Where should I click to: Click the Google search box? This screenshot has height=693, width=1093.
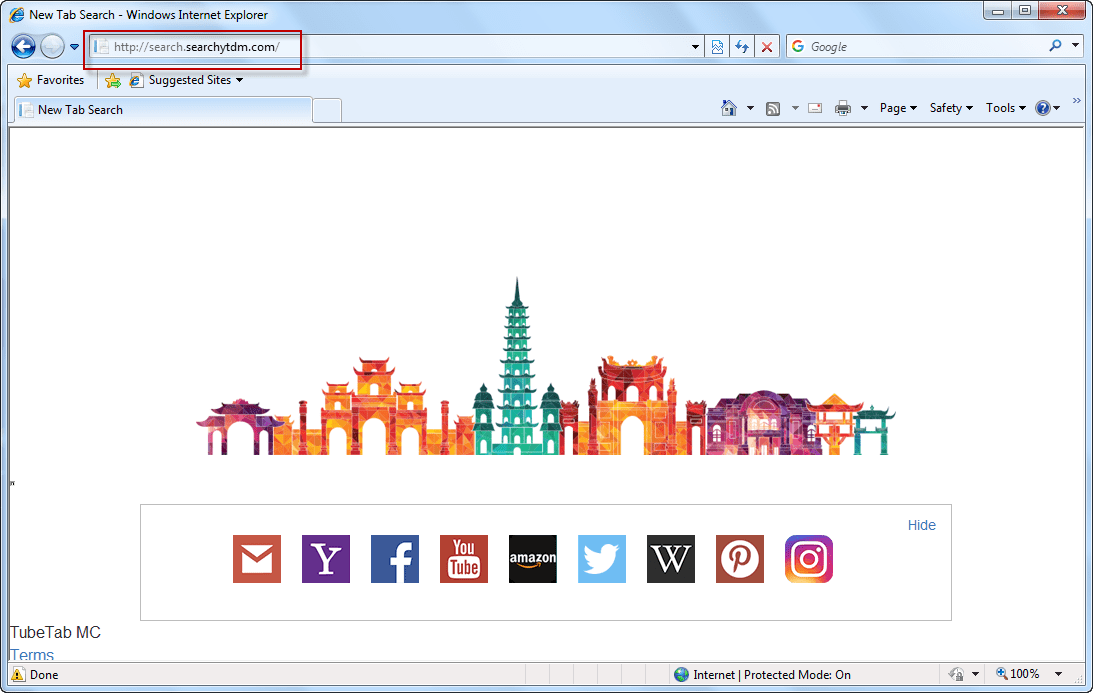(x=924, y=47)
